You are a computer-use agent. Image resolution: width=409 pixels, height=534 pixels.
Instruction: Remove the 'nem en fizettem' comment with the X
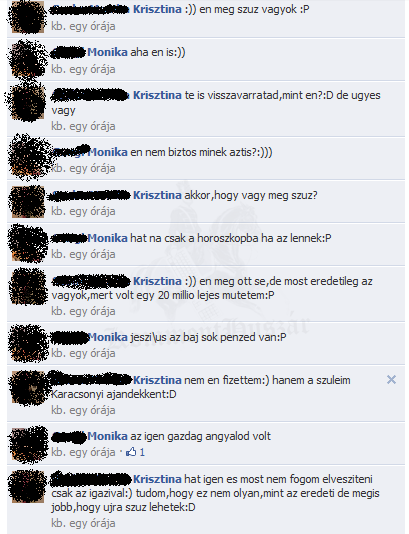[x=391, y=379]
